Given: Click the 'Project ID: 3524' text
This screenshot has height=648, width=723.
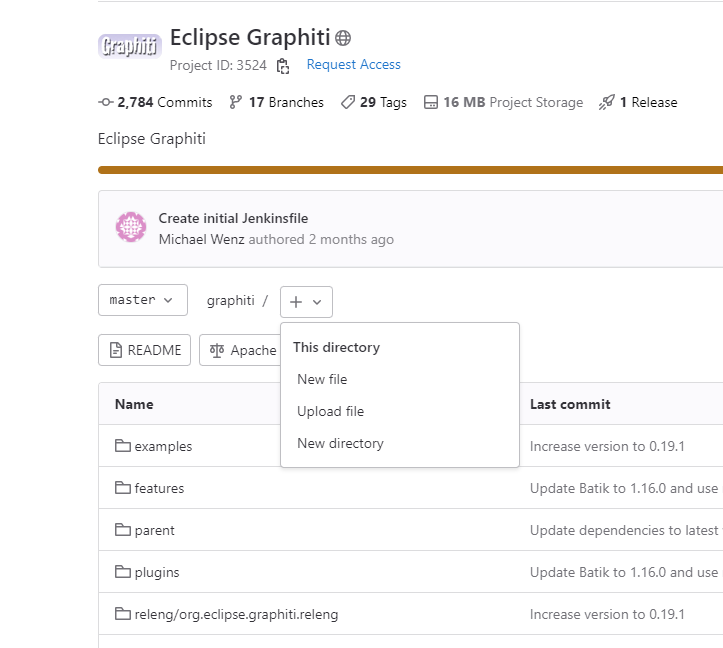Looking at the screenshot, I should pyautogui.click(x=218, y=65).
